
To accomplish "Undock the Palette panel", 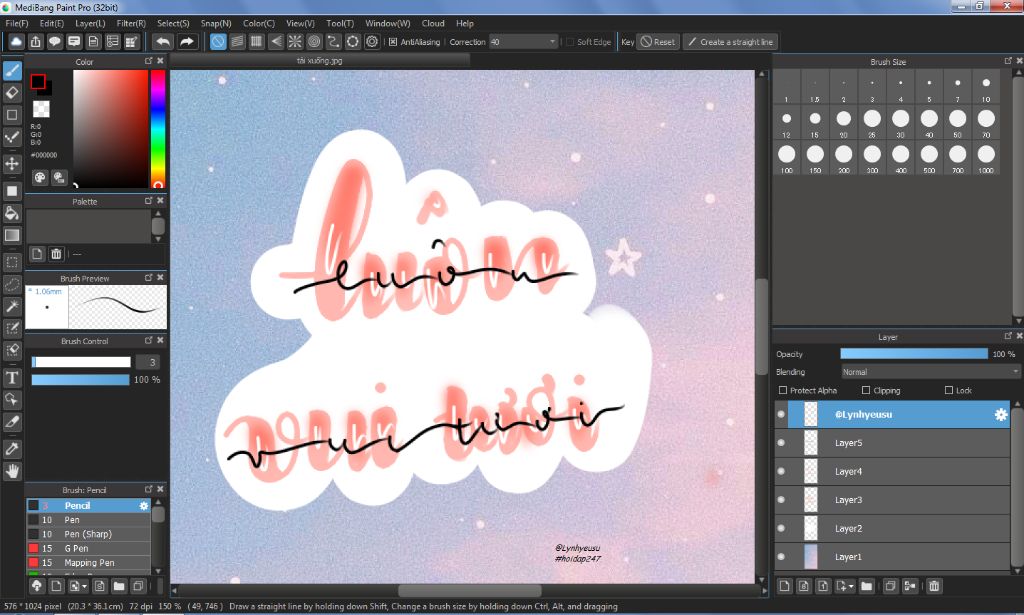I will 148,200.
